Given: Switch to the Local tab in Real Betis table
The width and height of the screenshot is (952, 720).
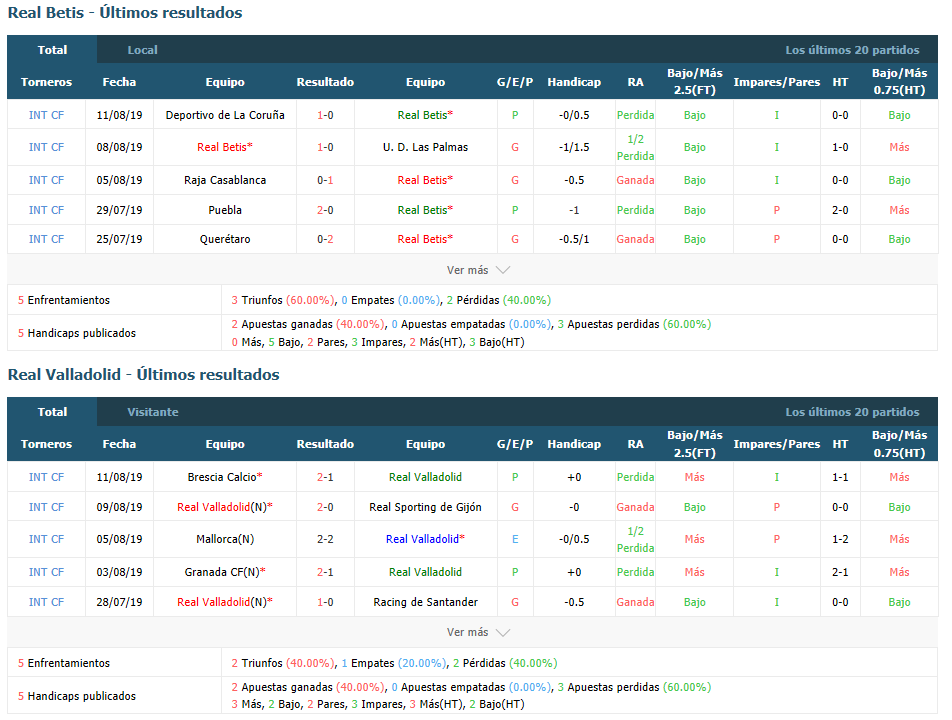Looking at the screenshot, I should 142,50.
